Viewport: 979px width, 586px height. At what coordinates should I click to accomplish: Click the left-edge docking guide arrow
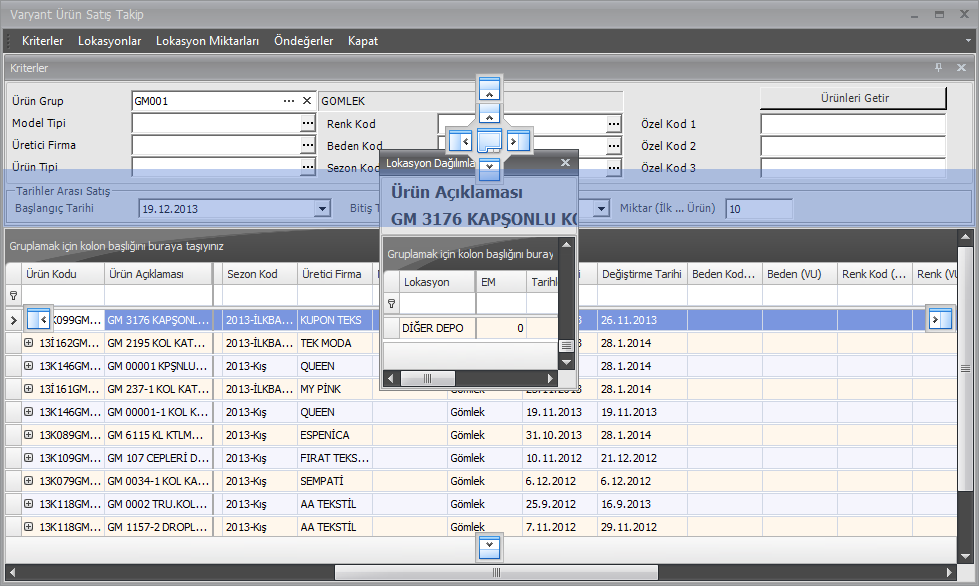click(38, 320)
